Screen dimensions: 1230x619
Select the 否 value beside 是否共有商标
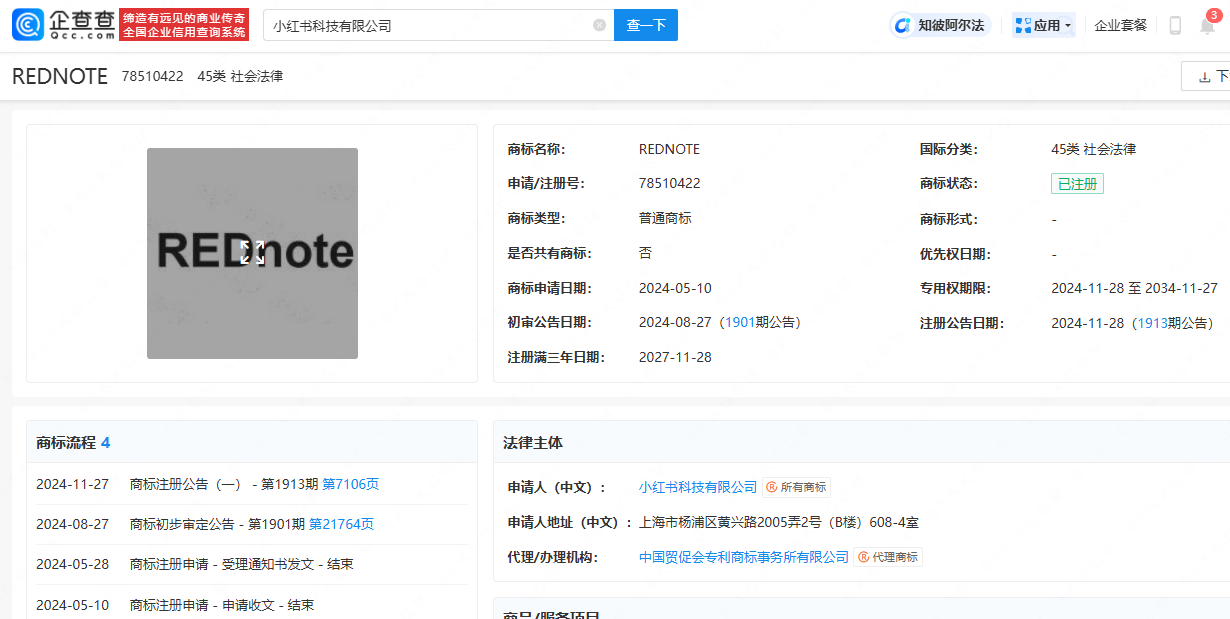coord(645,253)
